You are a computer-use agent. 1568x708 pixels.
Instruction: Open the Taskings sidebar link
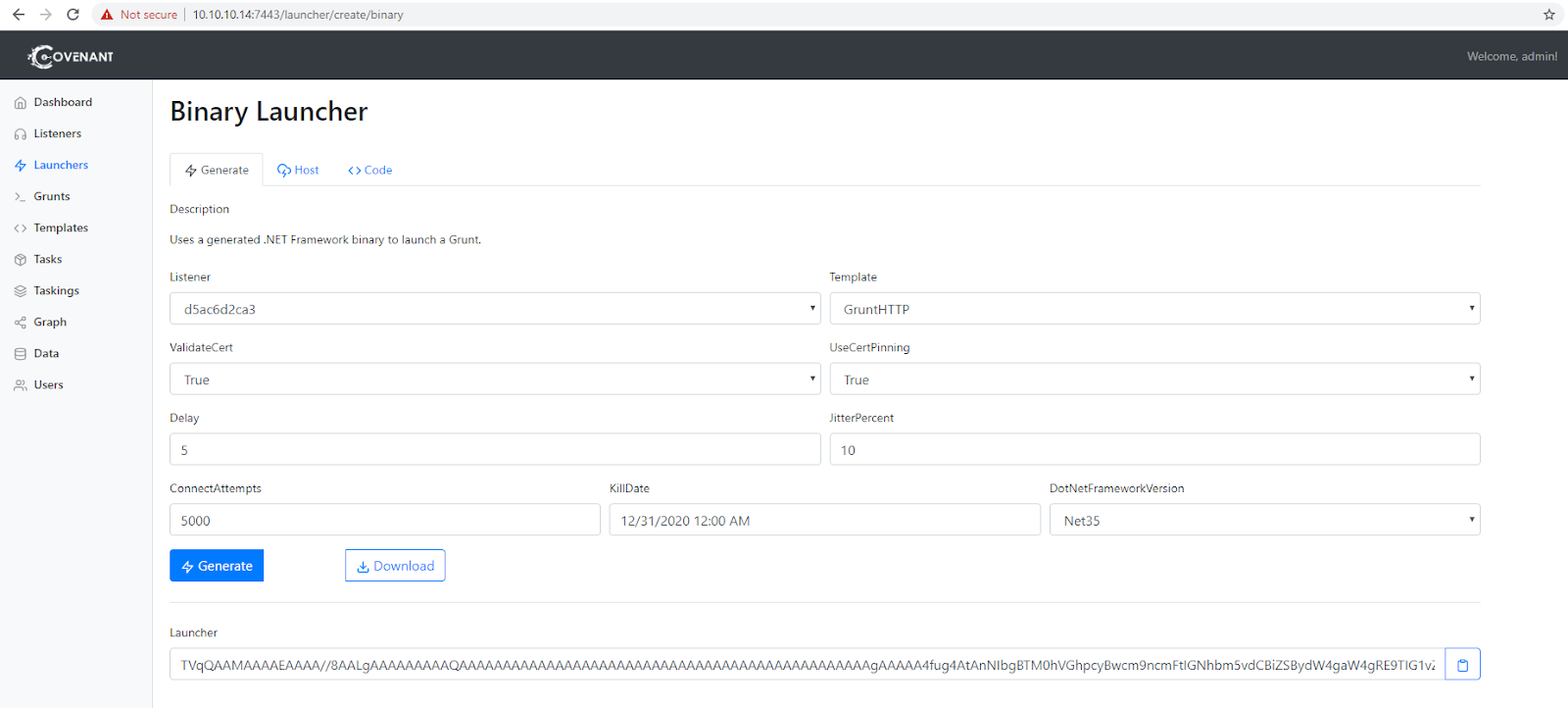(x=57, y=290)
